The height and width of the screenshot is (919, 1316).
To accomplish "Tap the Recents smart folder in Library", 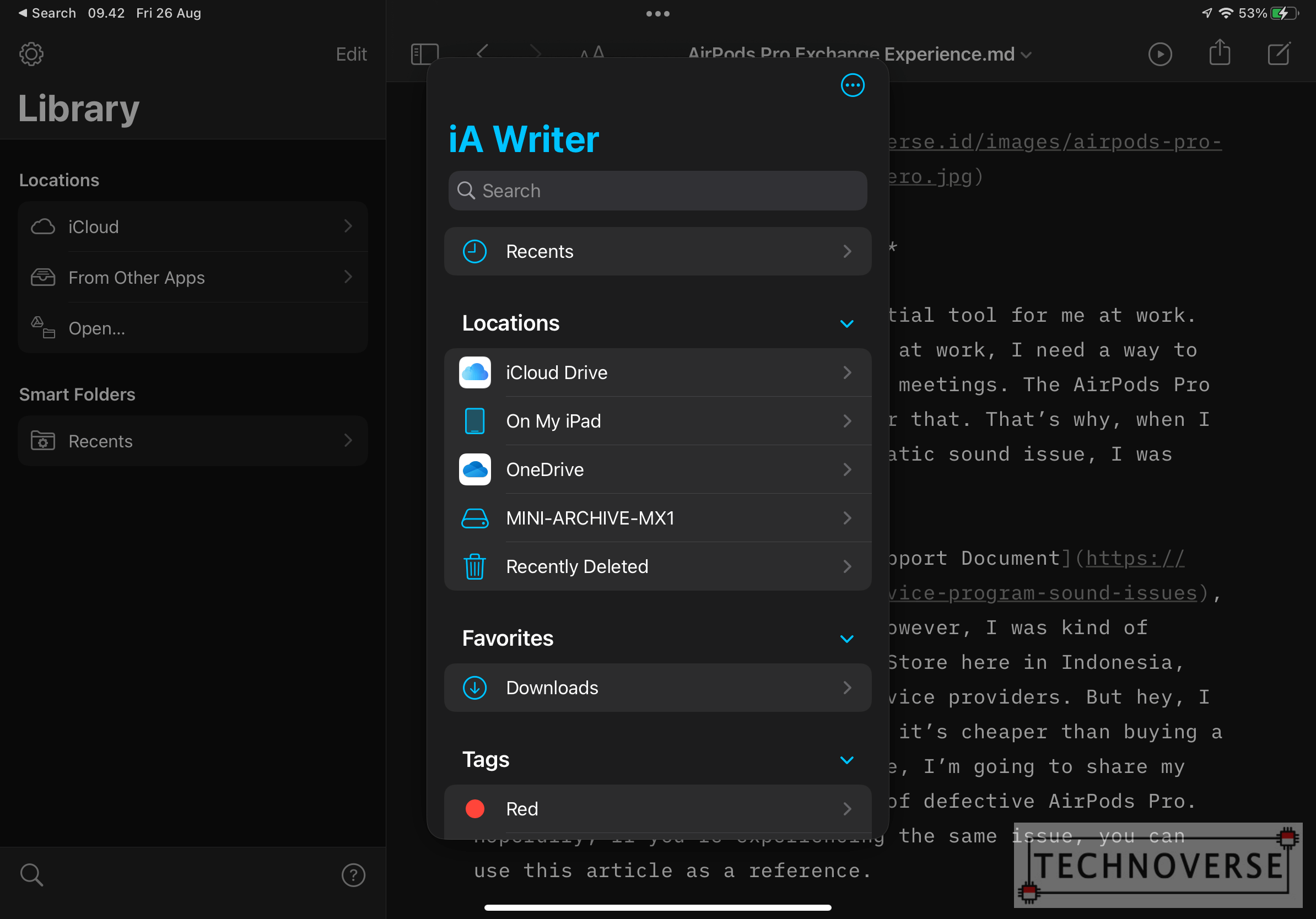I will [x=194, y=440].
